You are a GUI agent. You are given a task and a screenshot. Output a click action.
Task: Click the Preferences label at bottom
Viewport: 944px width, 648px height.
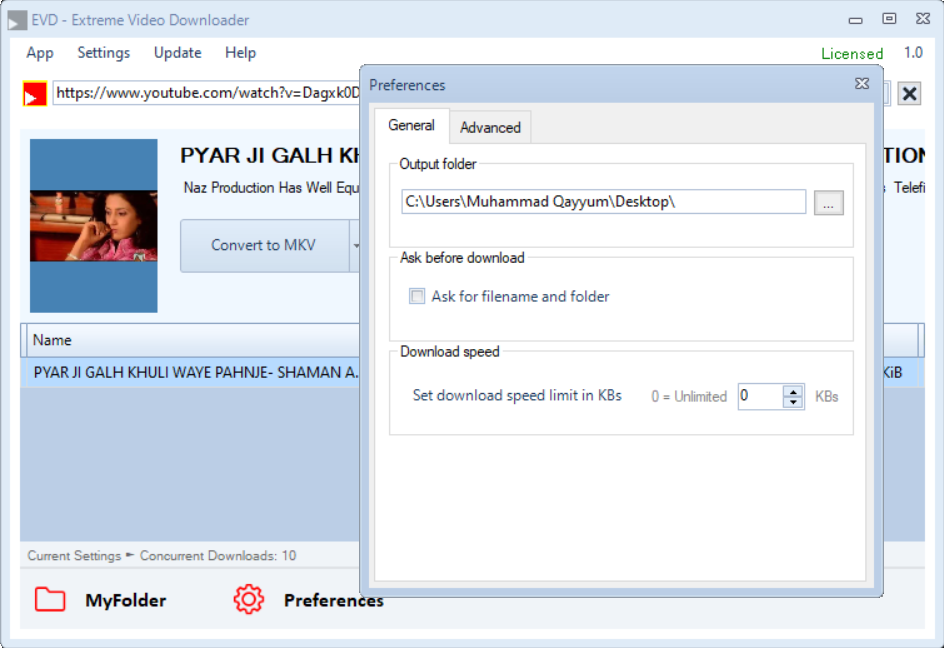pyautogui.click(x=334, y=600)
